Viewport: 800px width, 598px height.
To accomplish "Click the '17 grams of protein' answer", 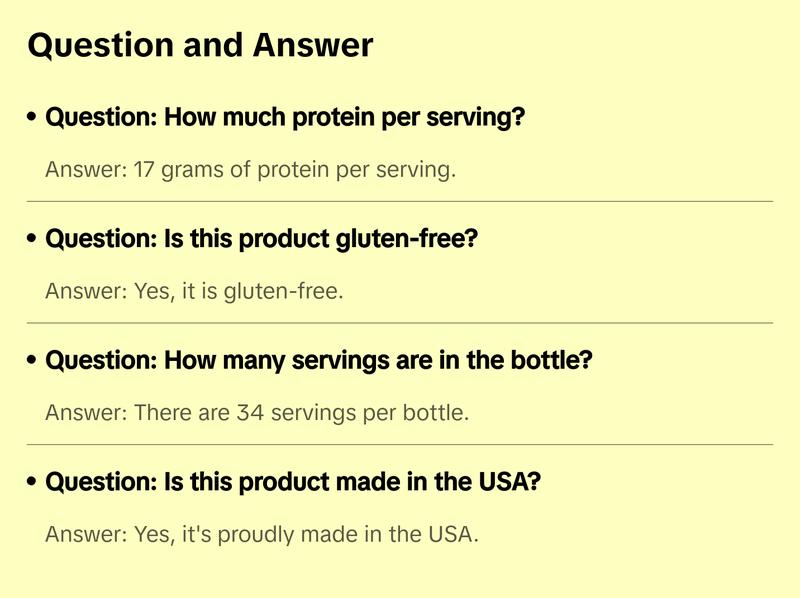I will tap(250, 170).
